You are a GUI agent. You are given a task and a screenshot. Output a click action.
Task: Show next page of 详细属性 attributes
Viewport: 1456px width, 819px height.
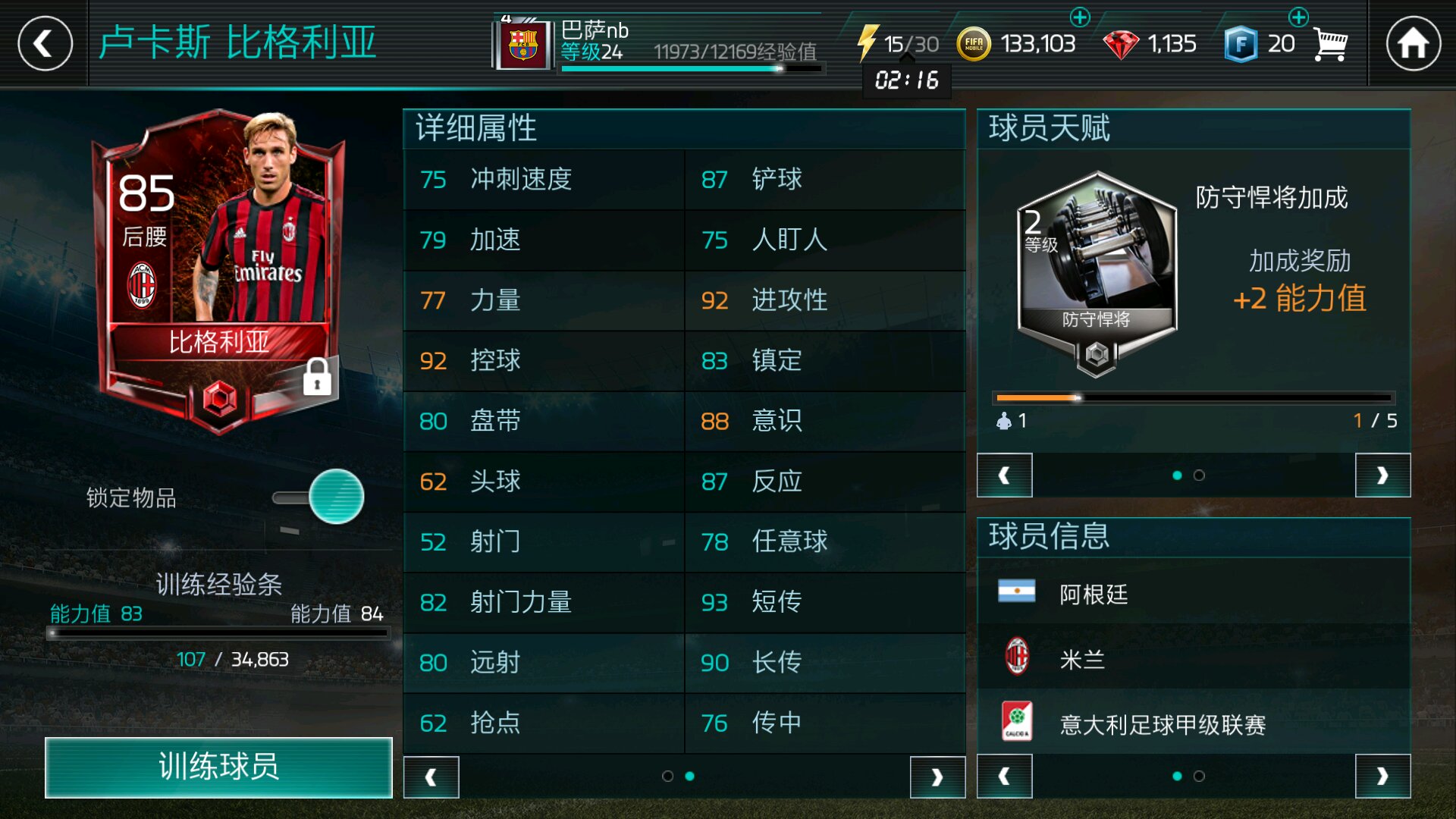937,777
